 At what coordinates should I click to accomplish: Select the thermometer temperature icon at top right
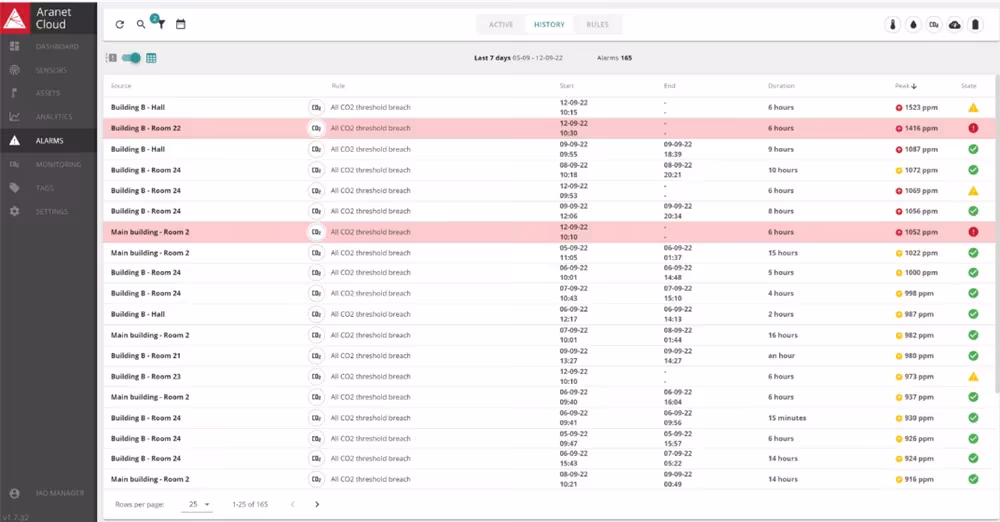click(x=893, y=25)
